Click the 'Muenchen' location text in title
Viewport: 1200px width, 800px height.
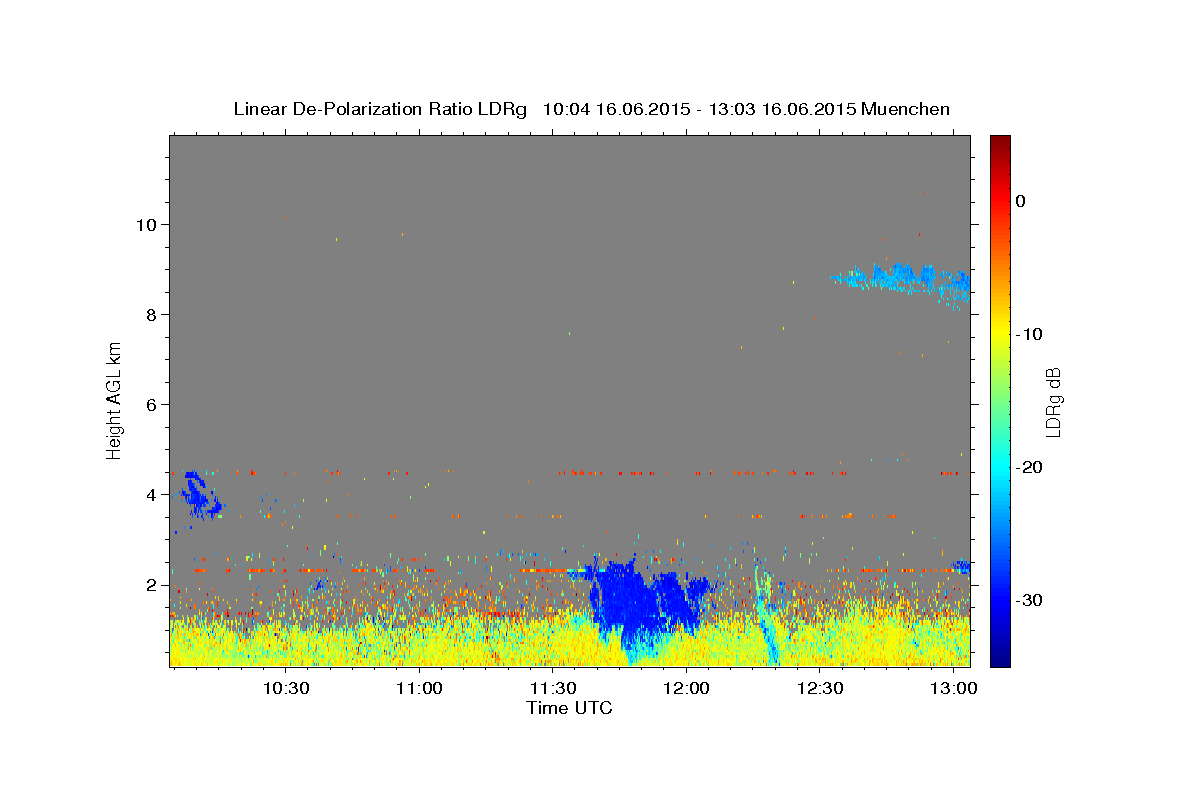coord(906,109)
